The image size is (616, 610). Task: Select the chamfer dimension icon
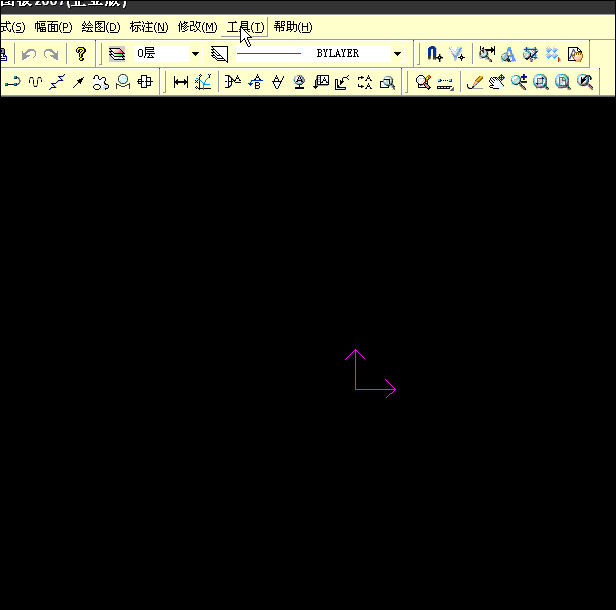pyautogui.click(x=233, y=82)
